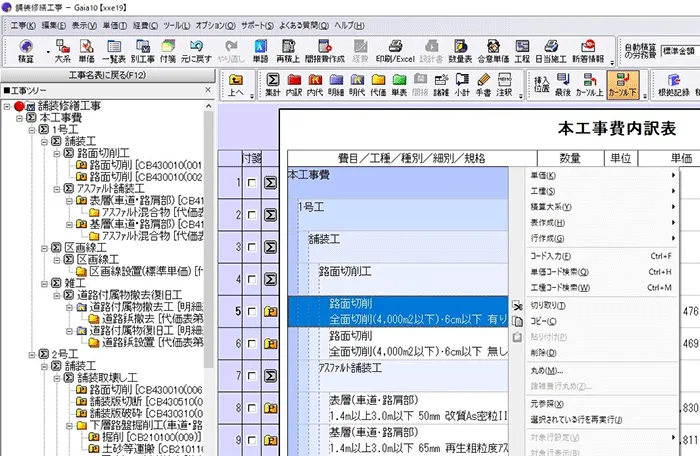Collapse the 2号工 tree node
The height and width of the screenshot is (456, 700).
tap(32, 355)
